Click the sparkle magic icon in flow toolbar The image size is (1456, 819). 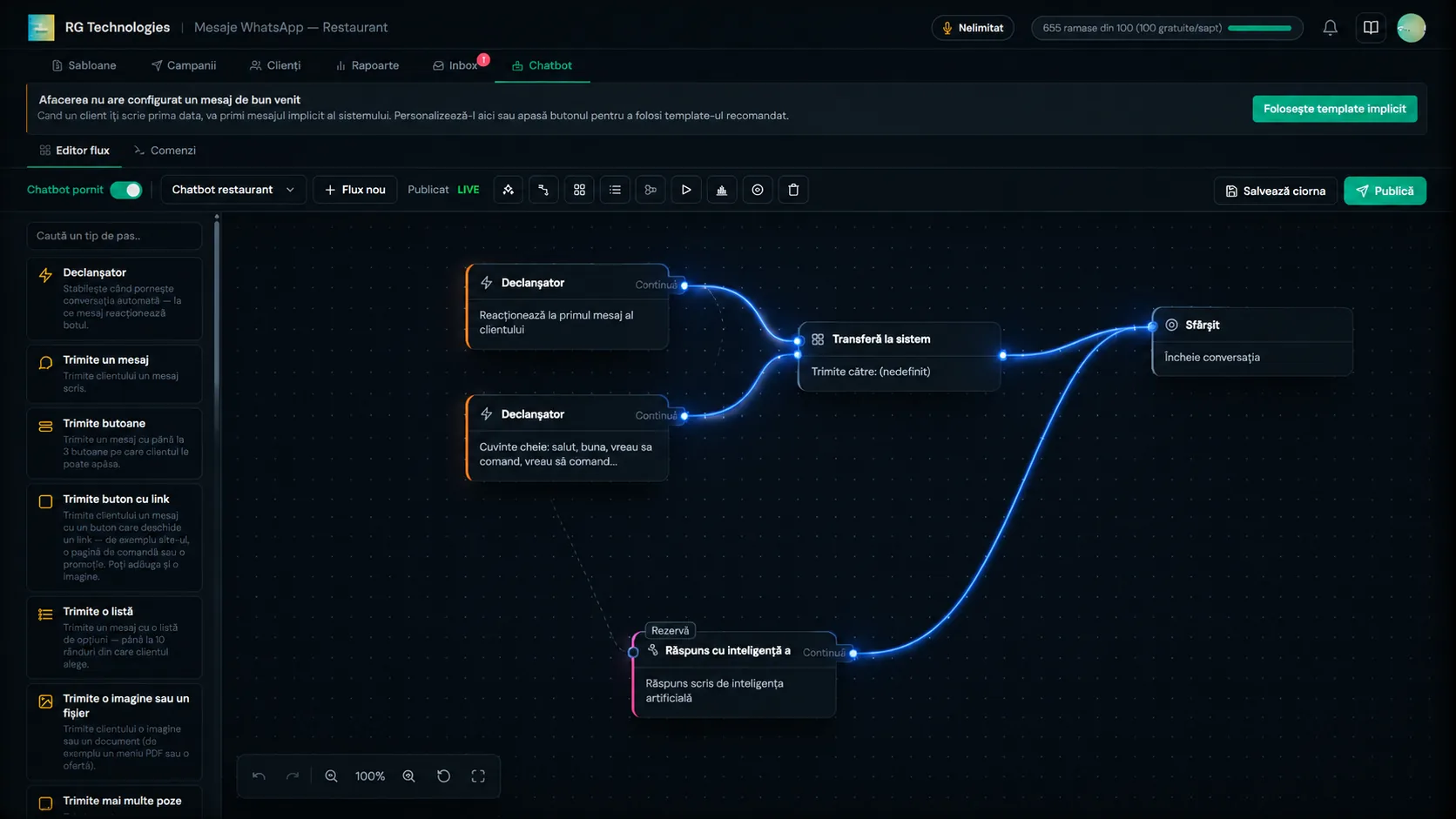[x=509, y=190]
